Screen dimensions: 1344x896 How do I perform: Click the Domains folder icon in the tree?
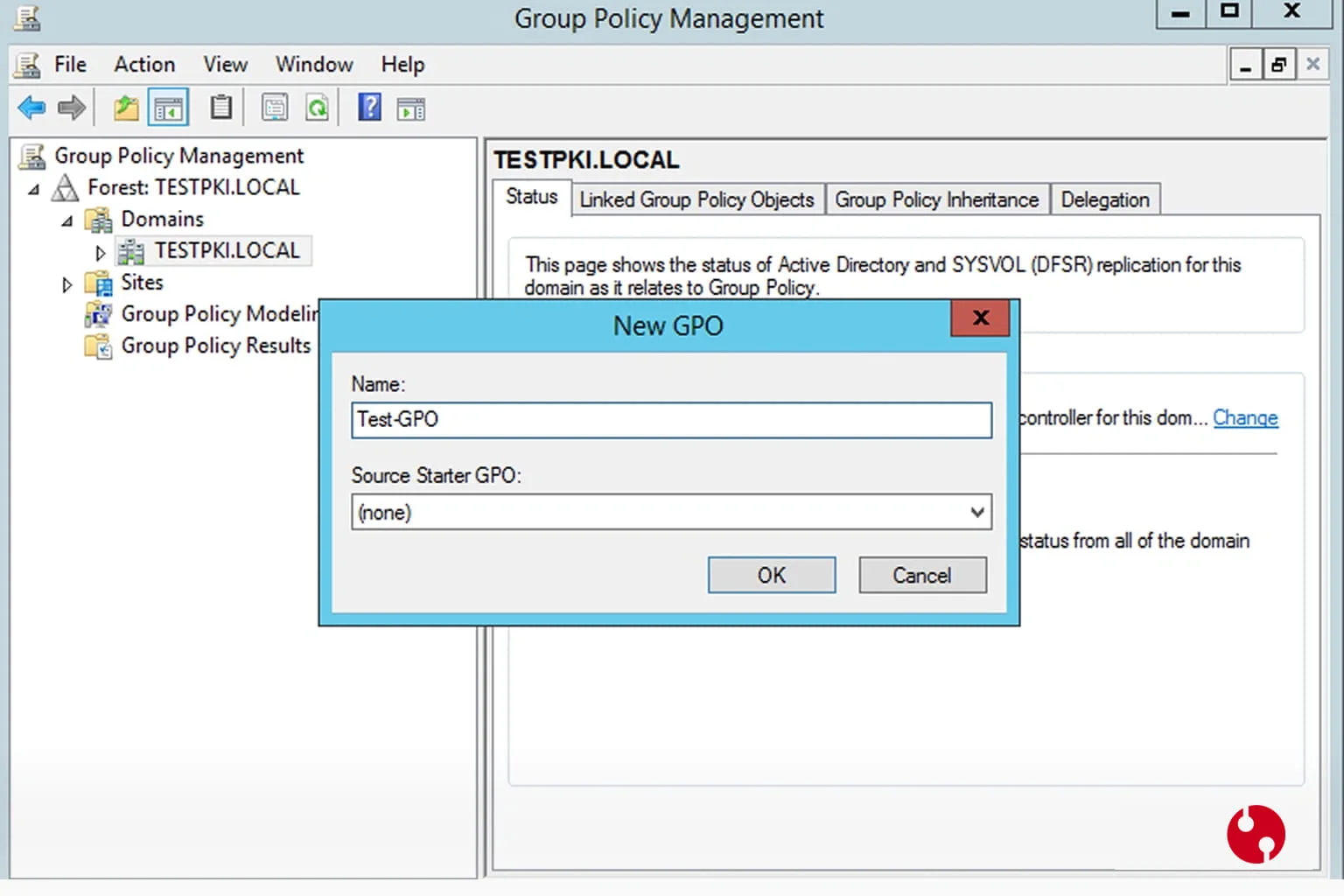(x=99, y=220)
